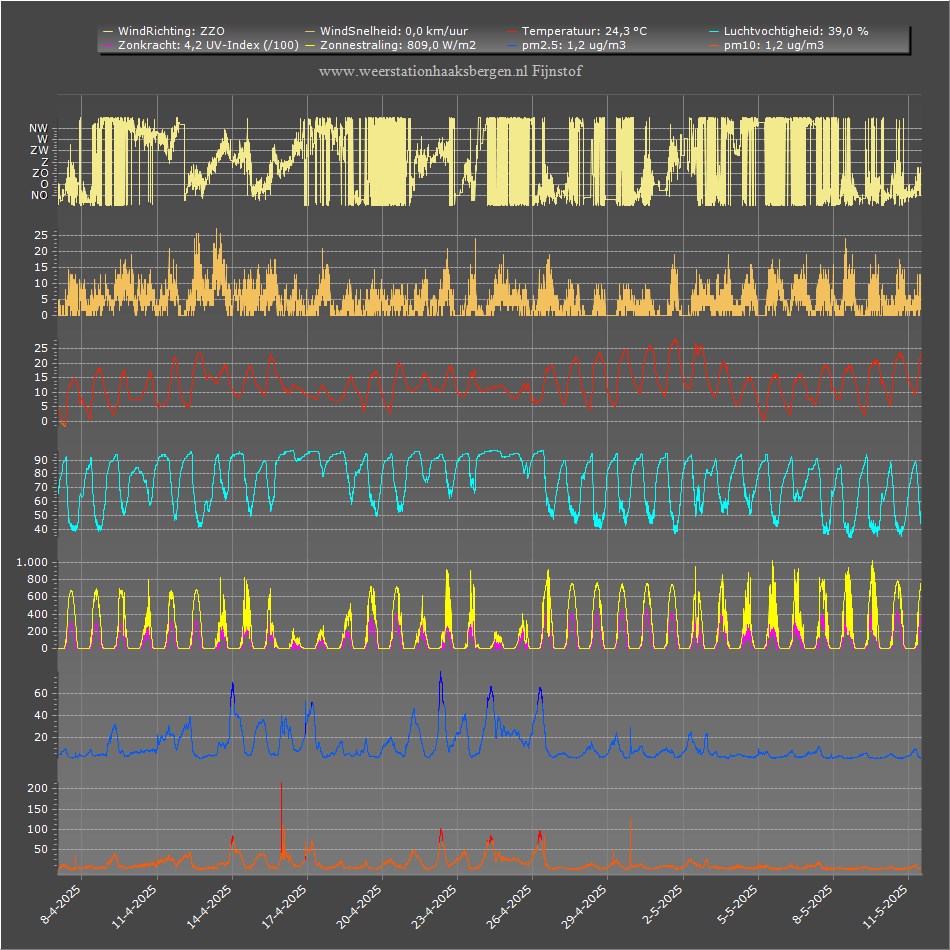
Task: Click the NO wind direction axis label
Action: (39, 195)
